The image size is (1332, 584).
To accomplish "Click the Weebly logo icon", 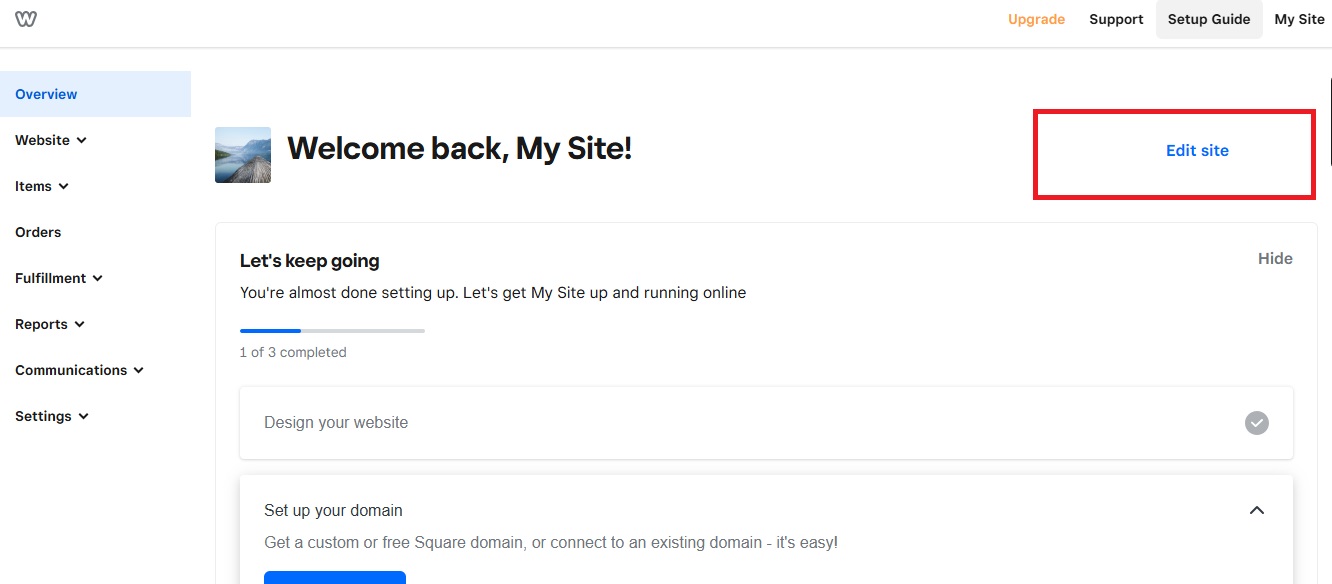I will click(x=26, y=19).
